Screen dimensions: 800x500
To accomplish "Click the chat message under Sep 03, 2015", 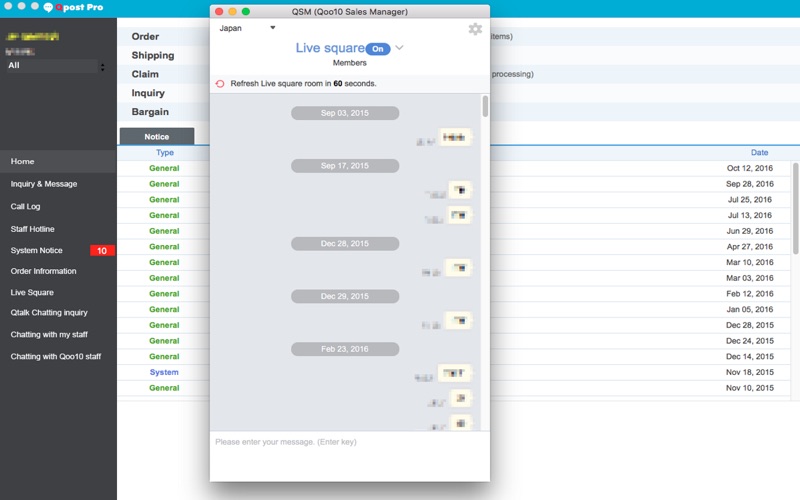I will [455, 137].
